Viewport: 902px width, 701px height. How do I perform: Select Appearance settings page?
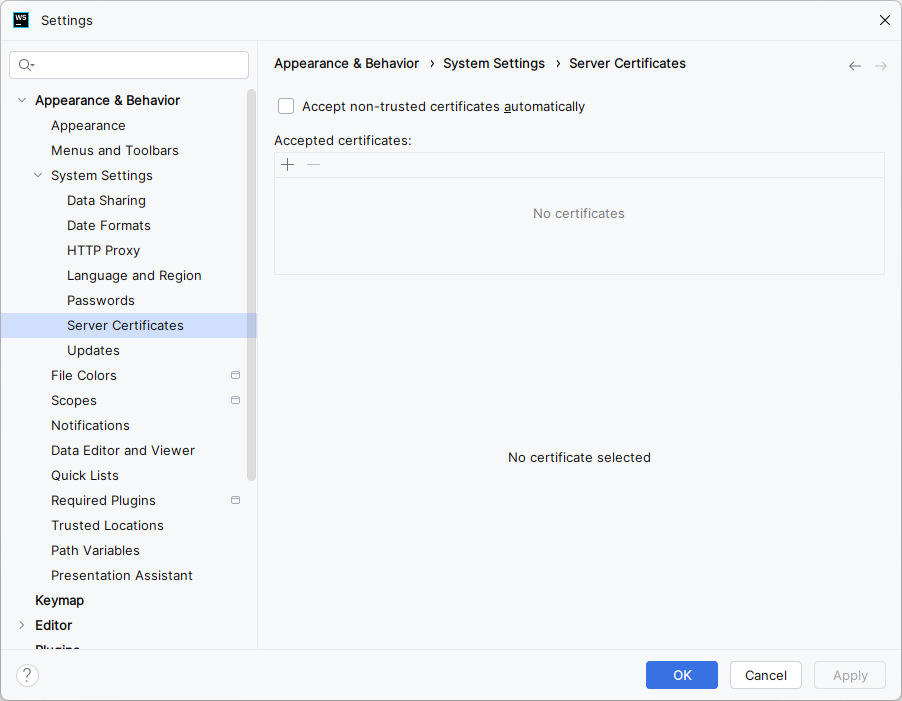tap(88, 125)
